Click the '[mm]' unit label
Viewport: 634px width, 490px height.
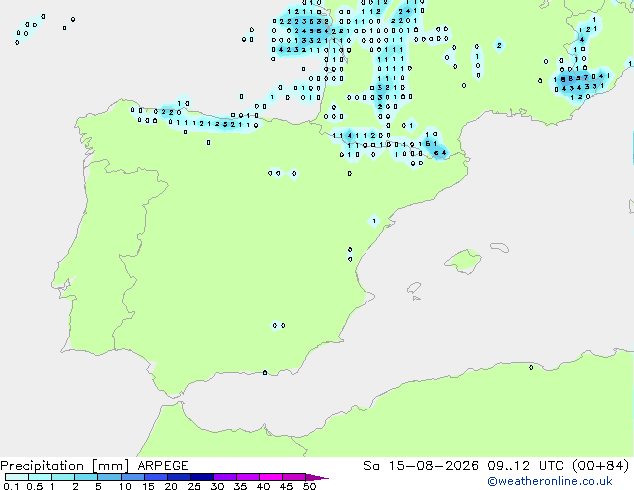(x=111, y=466)
